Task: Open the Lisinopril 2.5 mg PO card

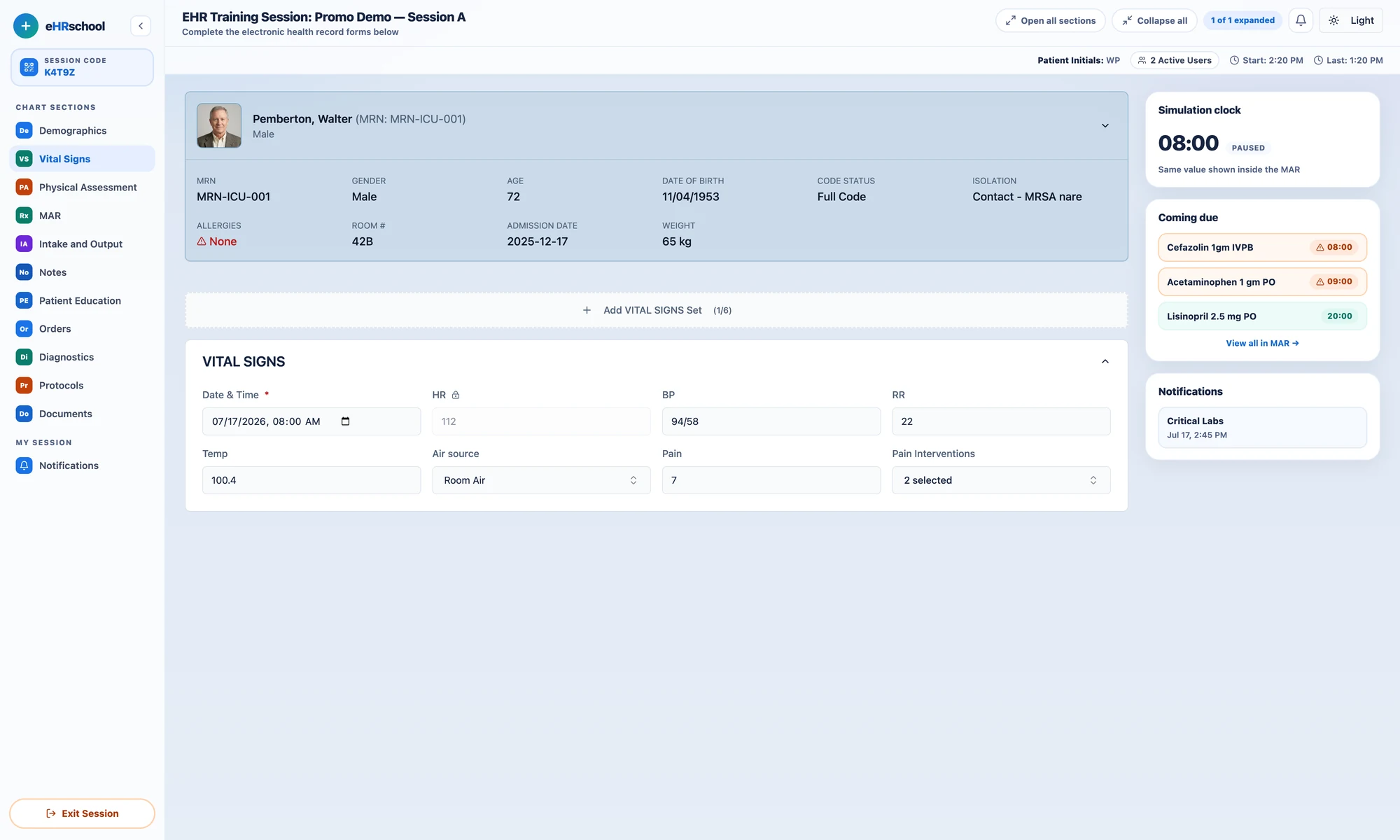Action: [1262, 316]
